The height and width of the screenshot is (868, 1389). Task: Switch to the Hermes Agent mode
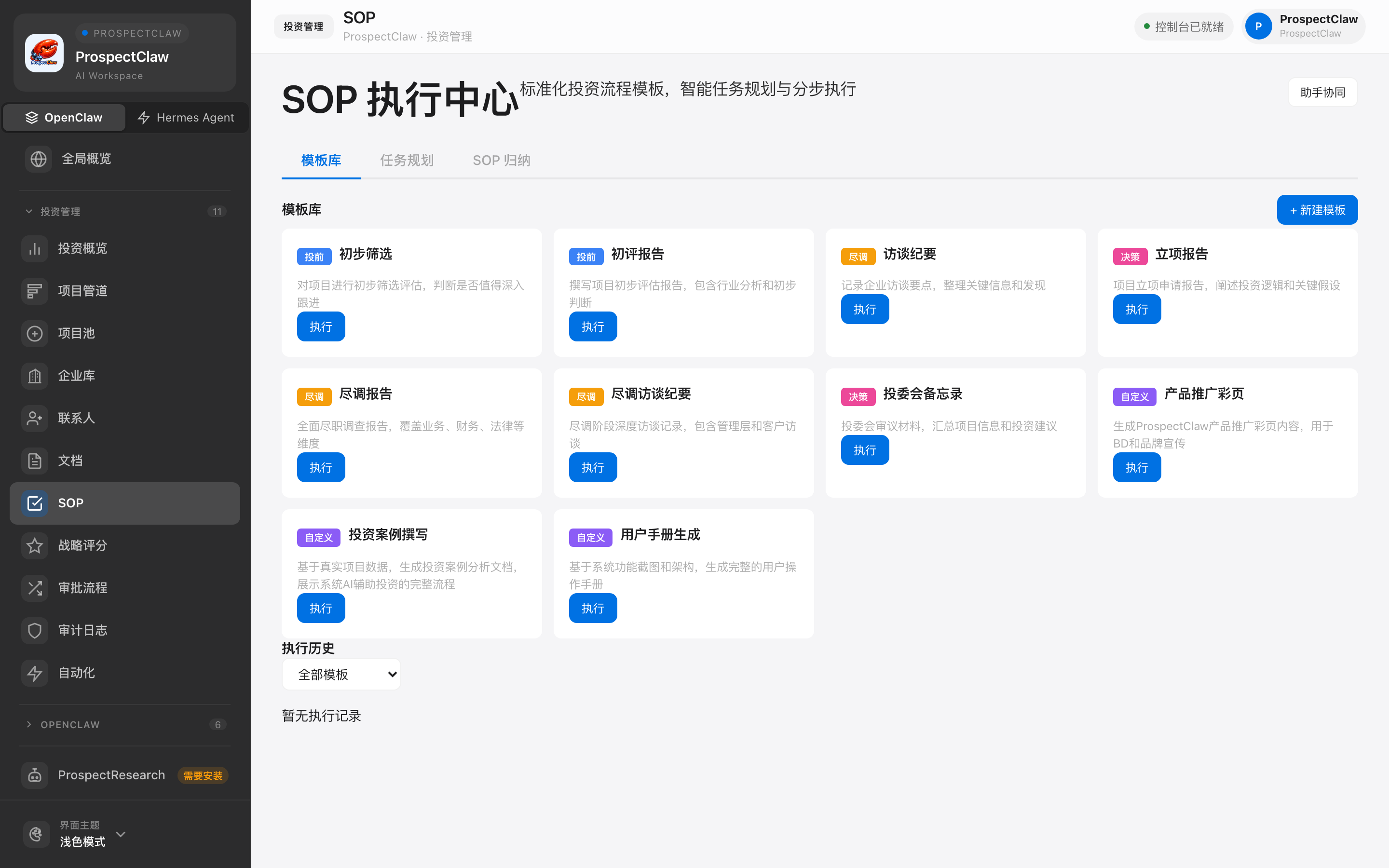(186, 117)
